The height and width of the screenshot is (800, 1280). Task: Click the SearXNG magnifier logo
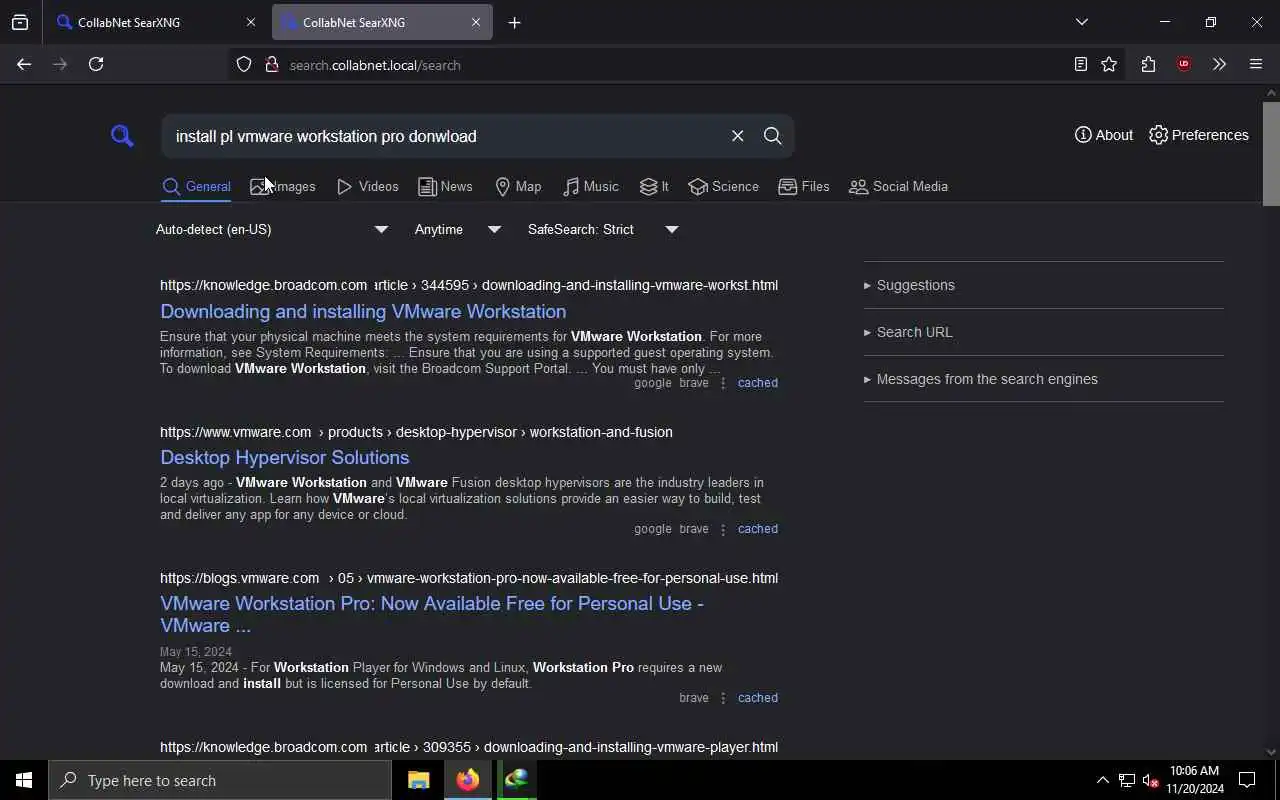(122, 135)
